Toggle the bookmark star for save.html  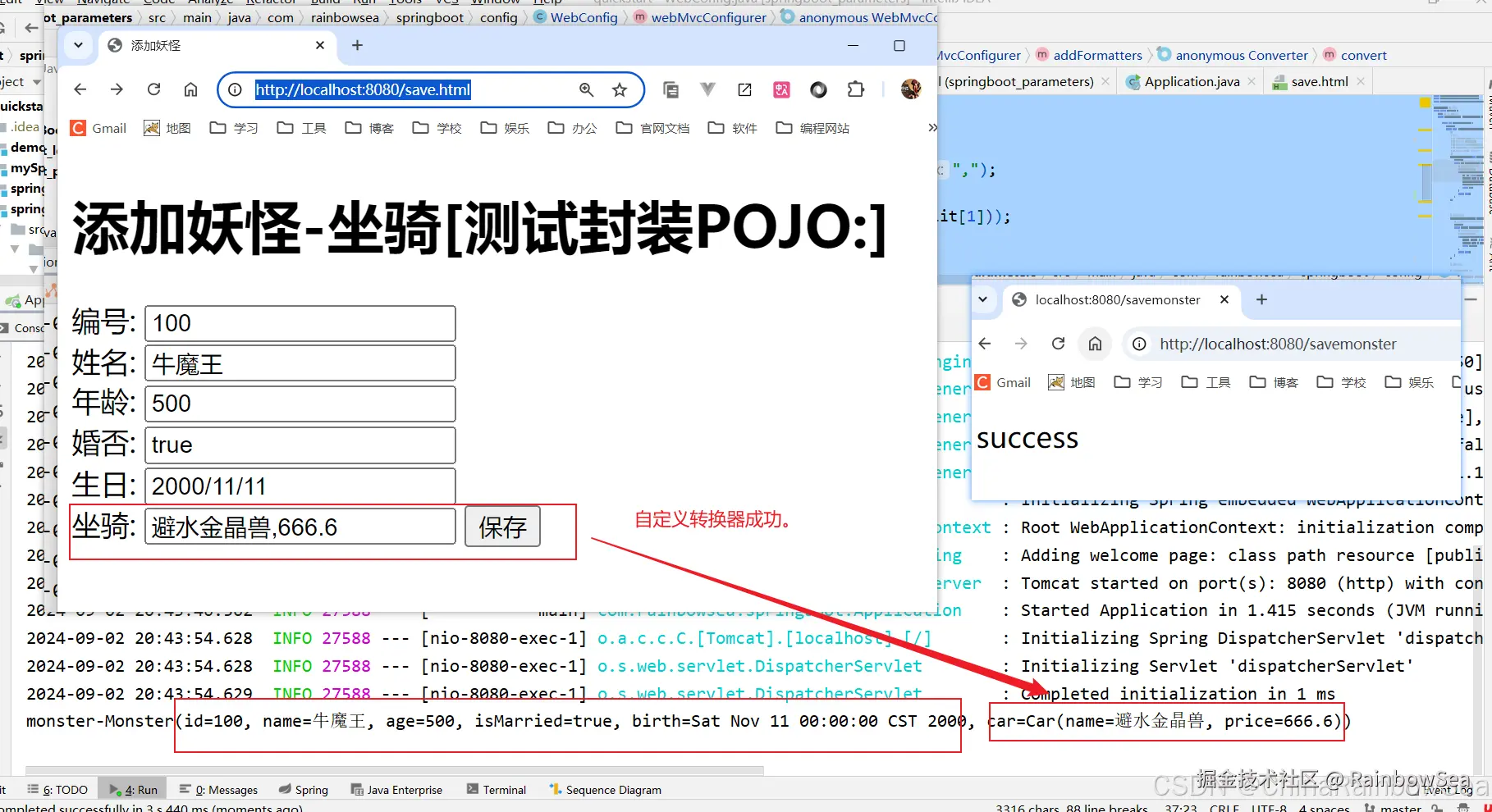620,89
